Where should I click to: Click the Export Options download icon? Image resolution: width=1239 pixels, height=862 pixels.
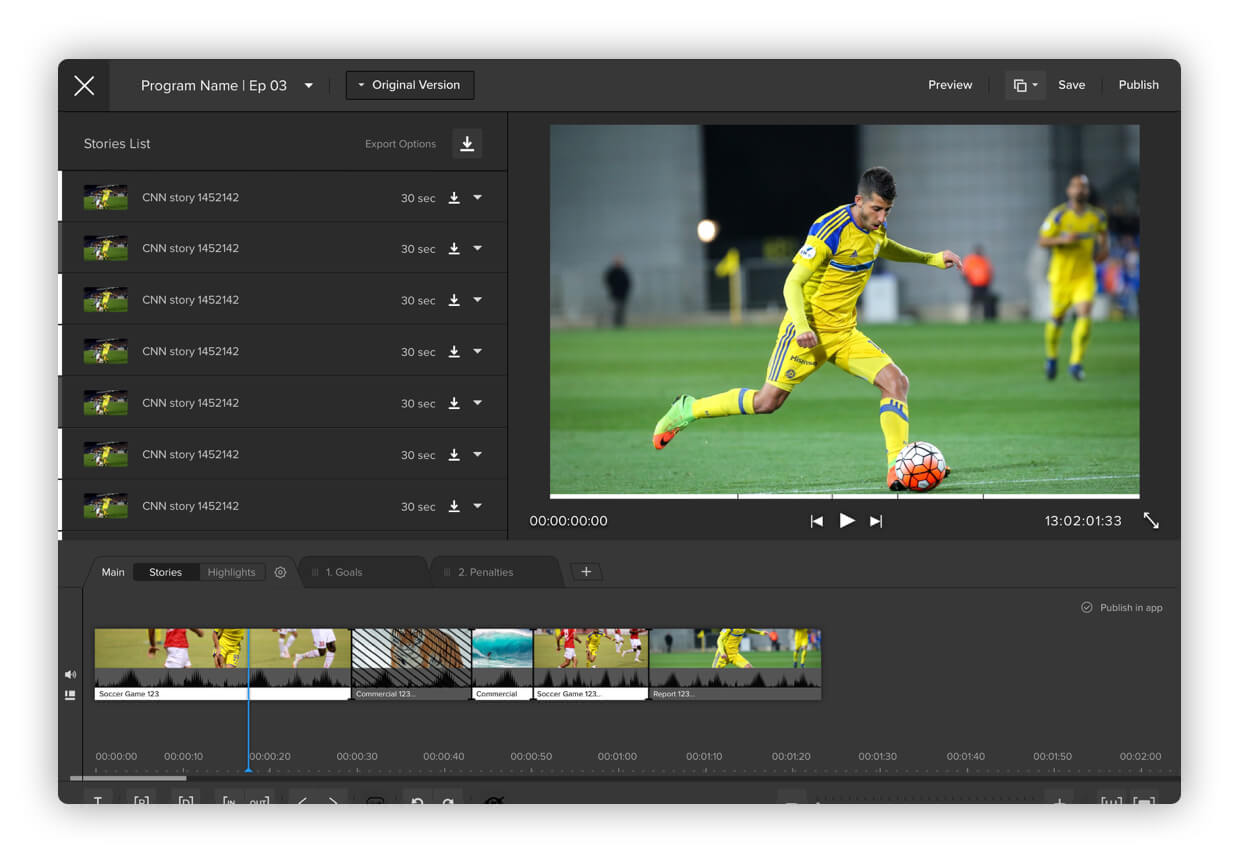(x=467, y=144)
